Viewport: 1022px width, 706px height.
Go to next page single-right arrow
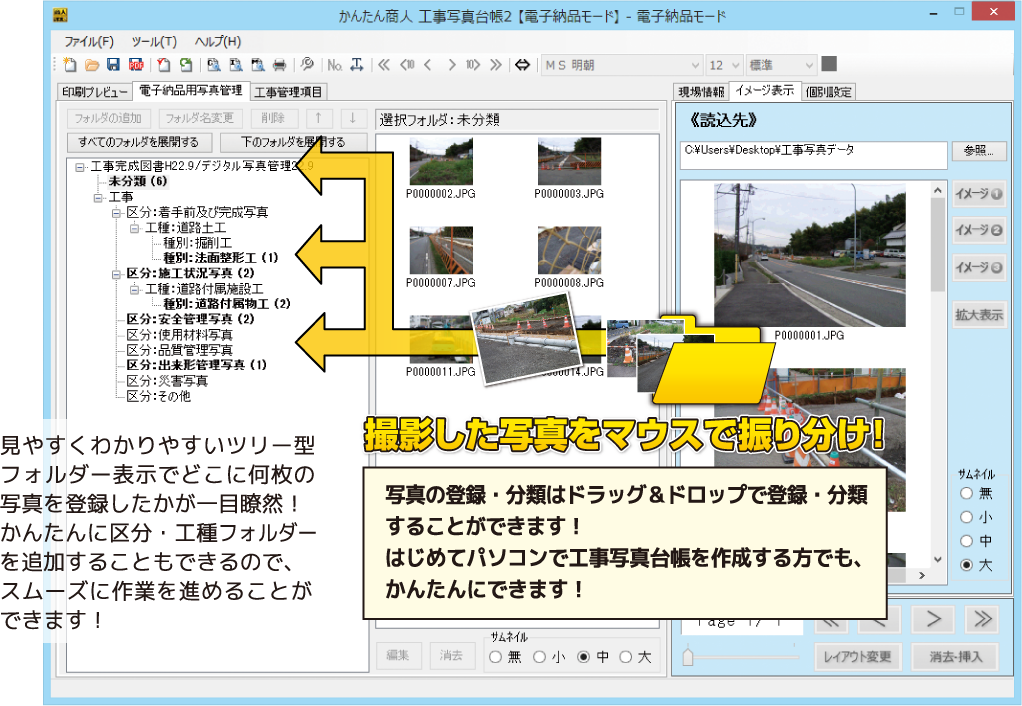point(452,65)
